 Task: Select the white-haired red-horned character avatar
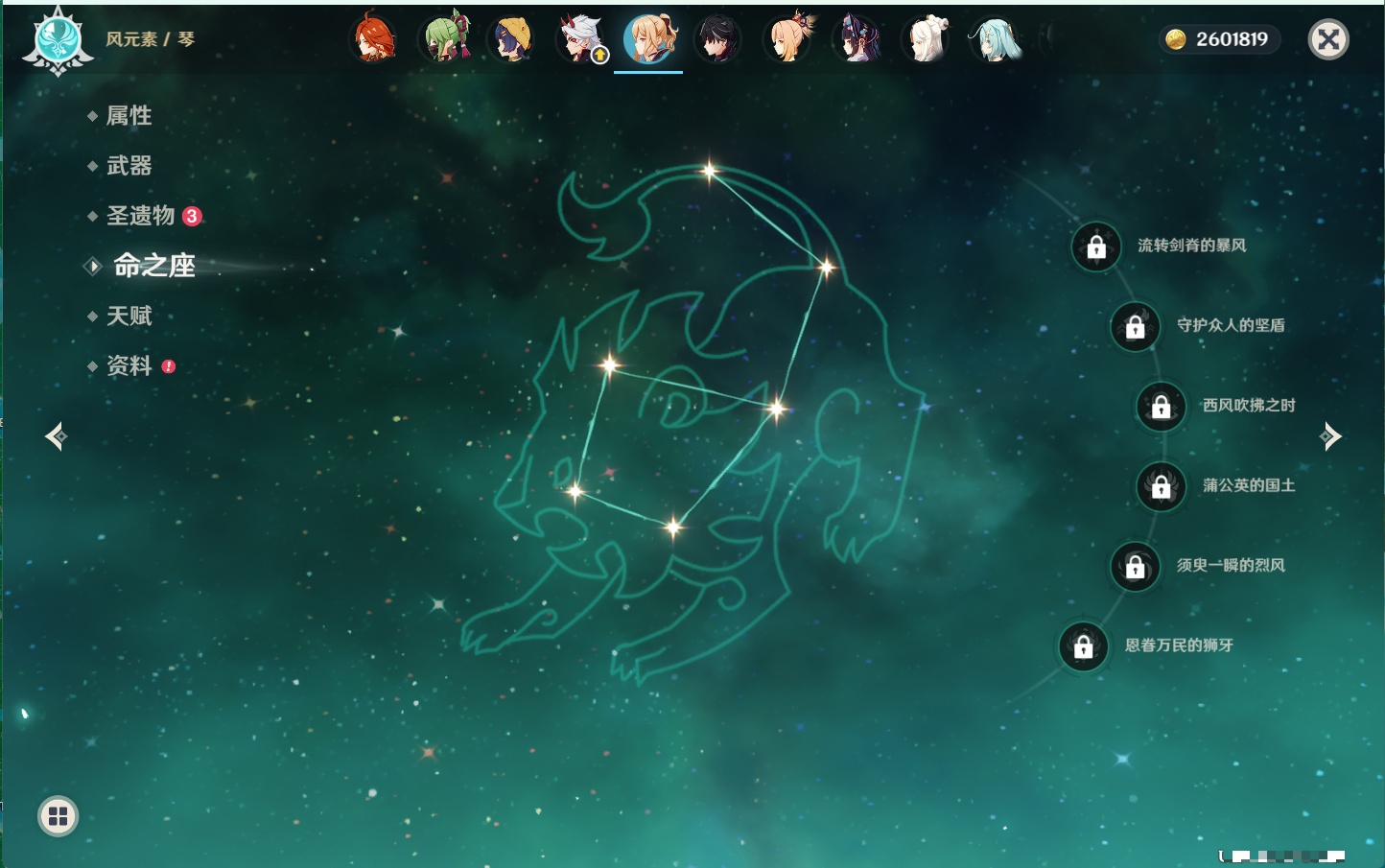coord(581,39)
